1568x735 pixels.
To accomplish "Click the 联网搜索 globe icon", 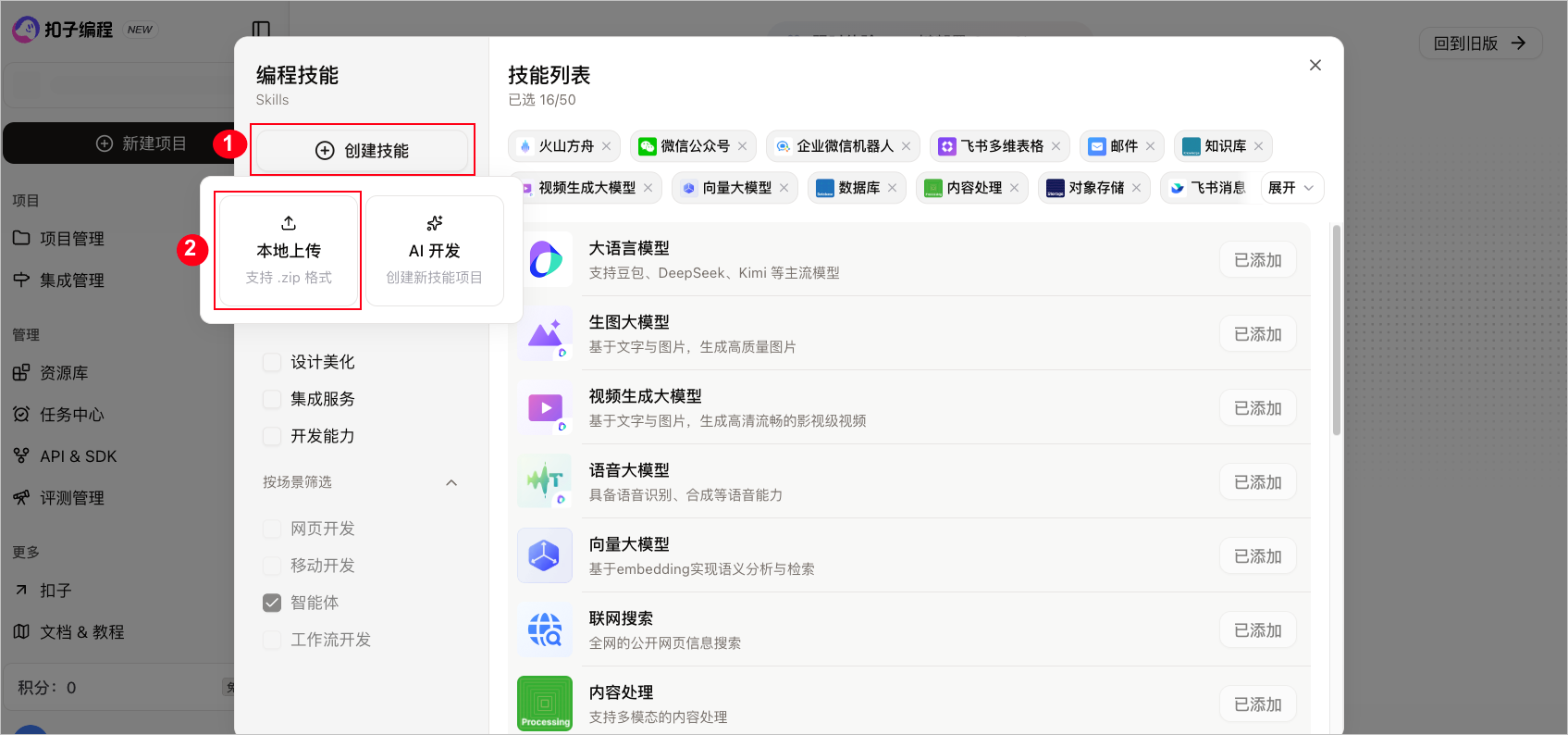I will [545, 629].
